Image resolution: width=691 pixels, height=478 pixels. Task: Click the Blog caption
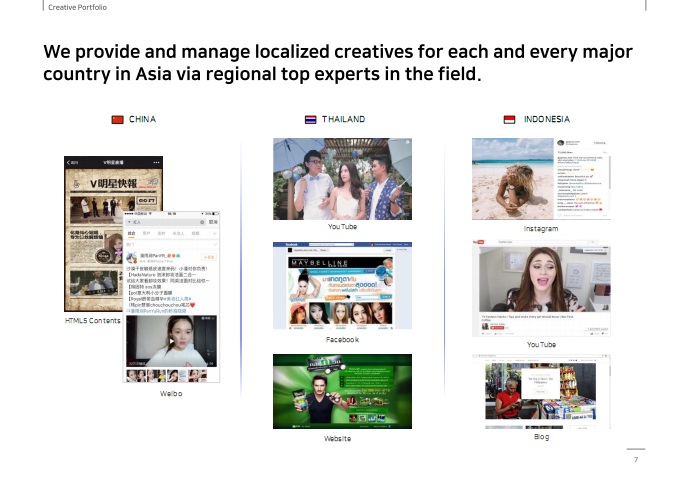pyautogui.click(x=542, y=437)
